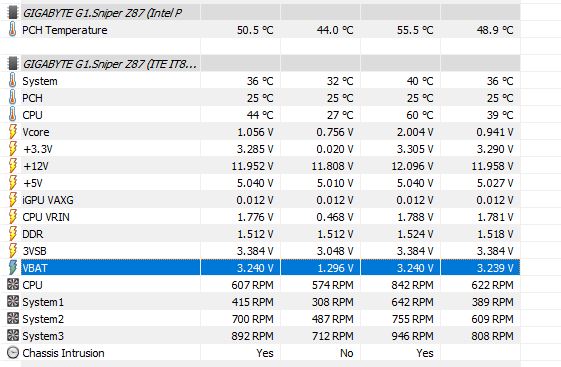561x367 pixels.
Task: Click the fan icon beside System2
Action: pos(13,319)
